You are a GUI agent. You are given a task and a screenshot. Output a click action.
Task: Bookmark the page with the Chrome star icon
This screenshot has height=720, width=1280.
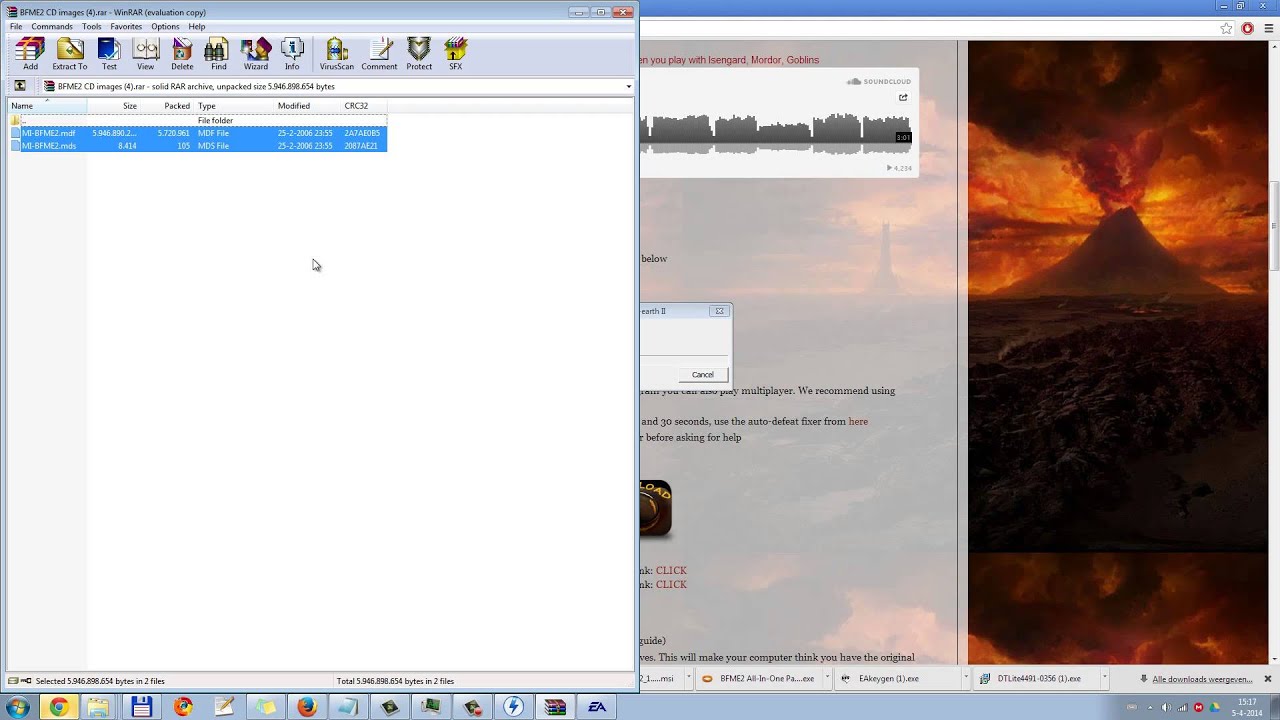[1226, 28]
